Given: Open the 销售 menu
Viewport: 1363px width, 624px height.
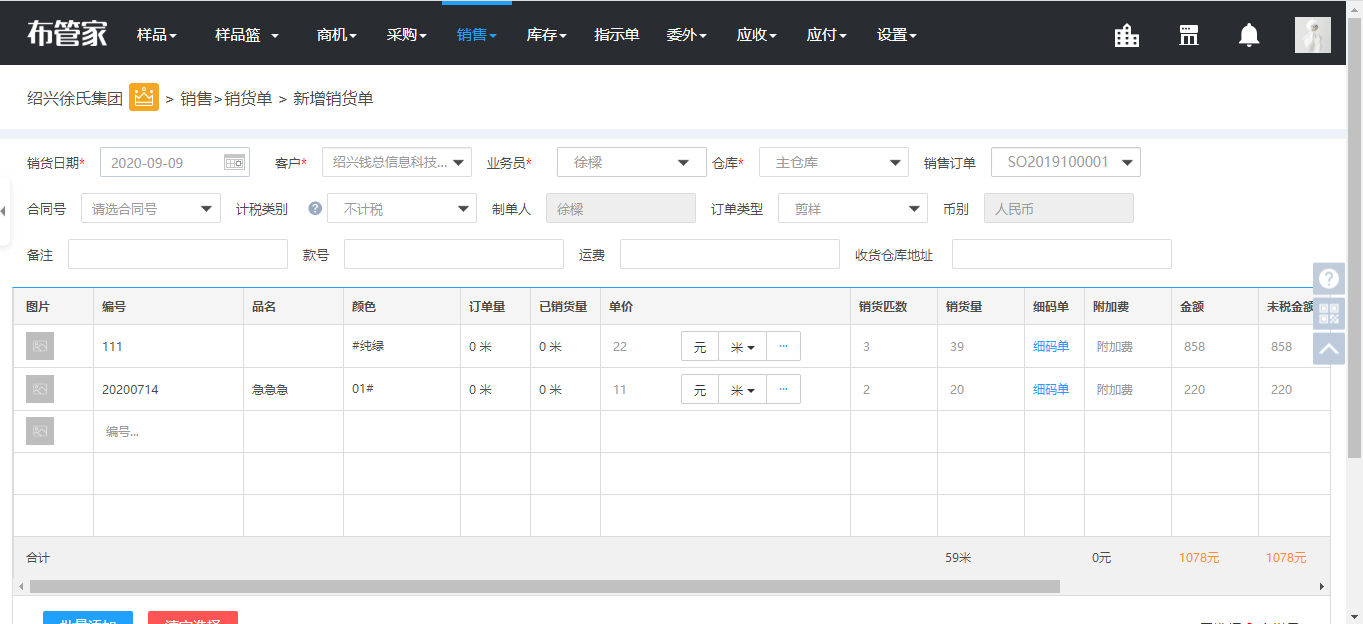Looking at the screenshot, I should click(477, 35).
